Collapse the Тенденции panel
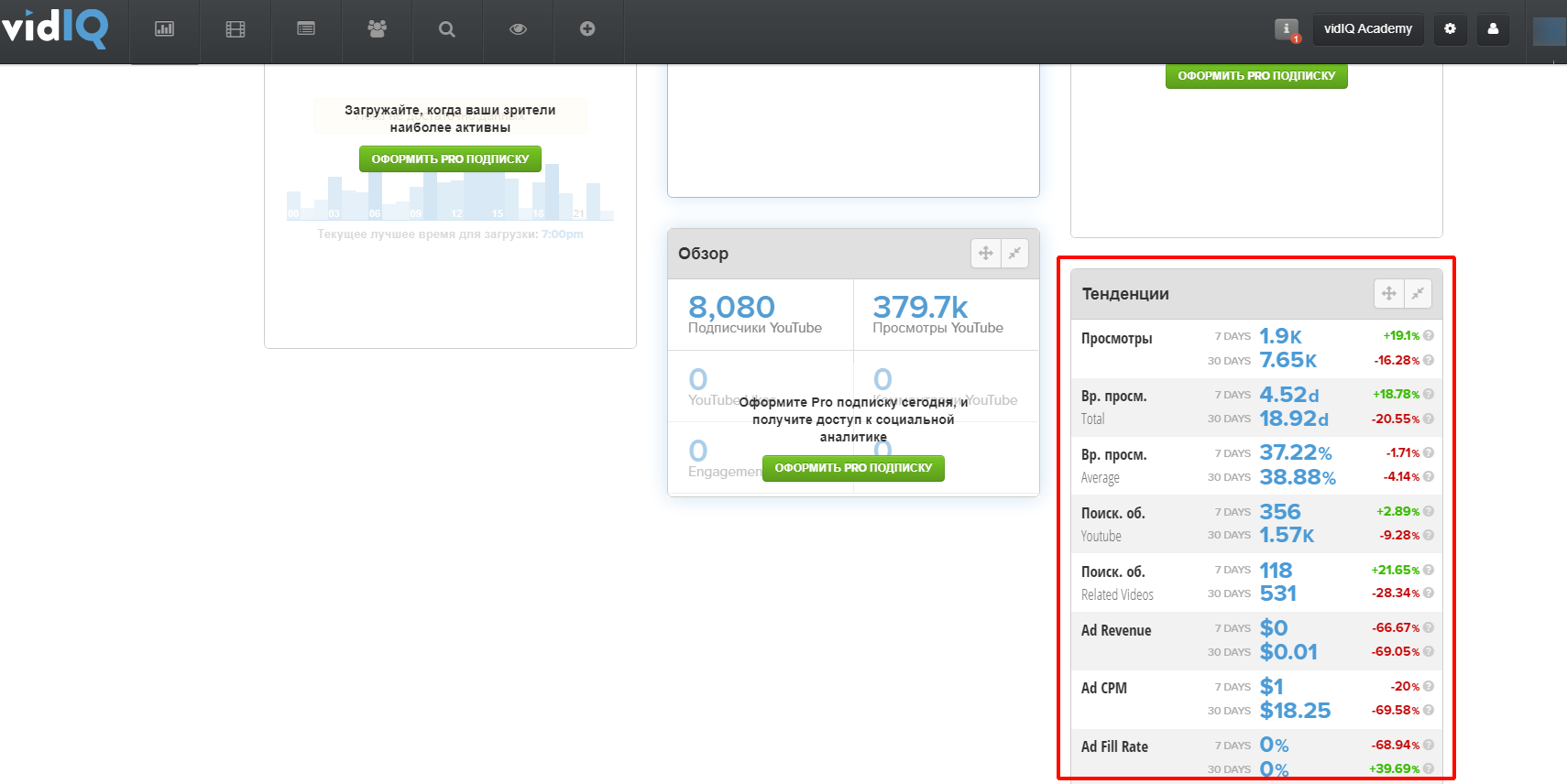This screenshot has width=1567, height=784. point(1418,294)
